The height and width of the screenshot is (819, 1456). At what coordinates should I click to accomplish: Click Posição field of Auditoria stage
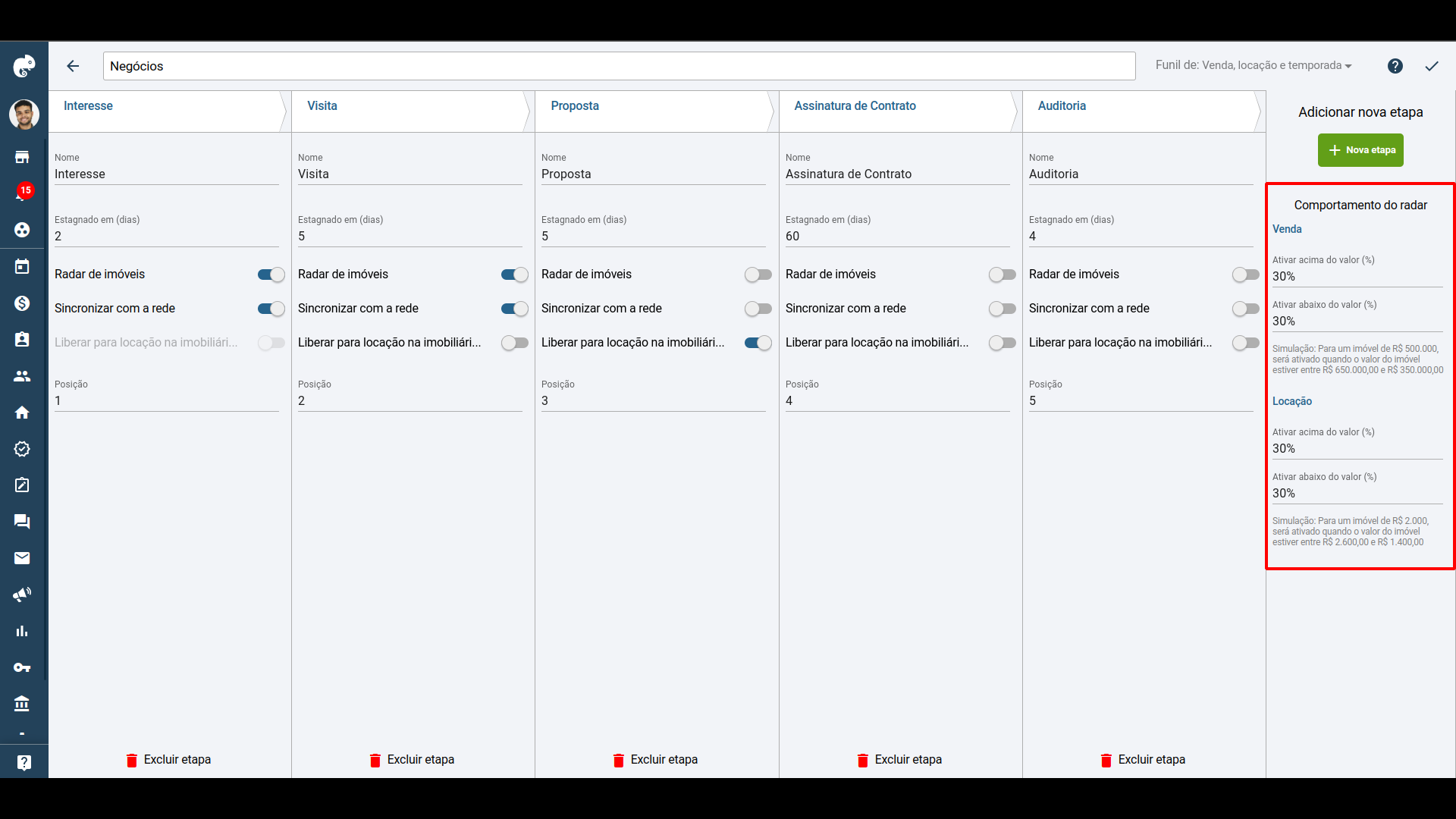[1141, 401]
